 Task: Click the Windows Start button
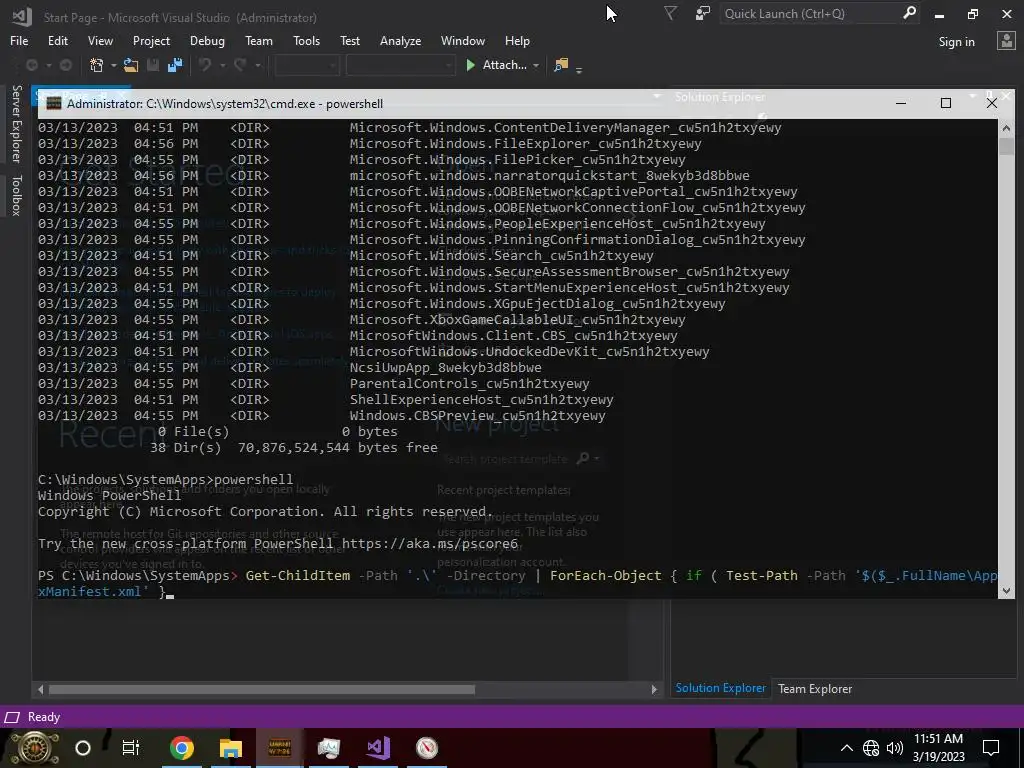(35, 748)
